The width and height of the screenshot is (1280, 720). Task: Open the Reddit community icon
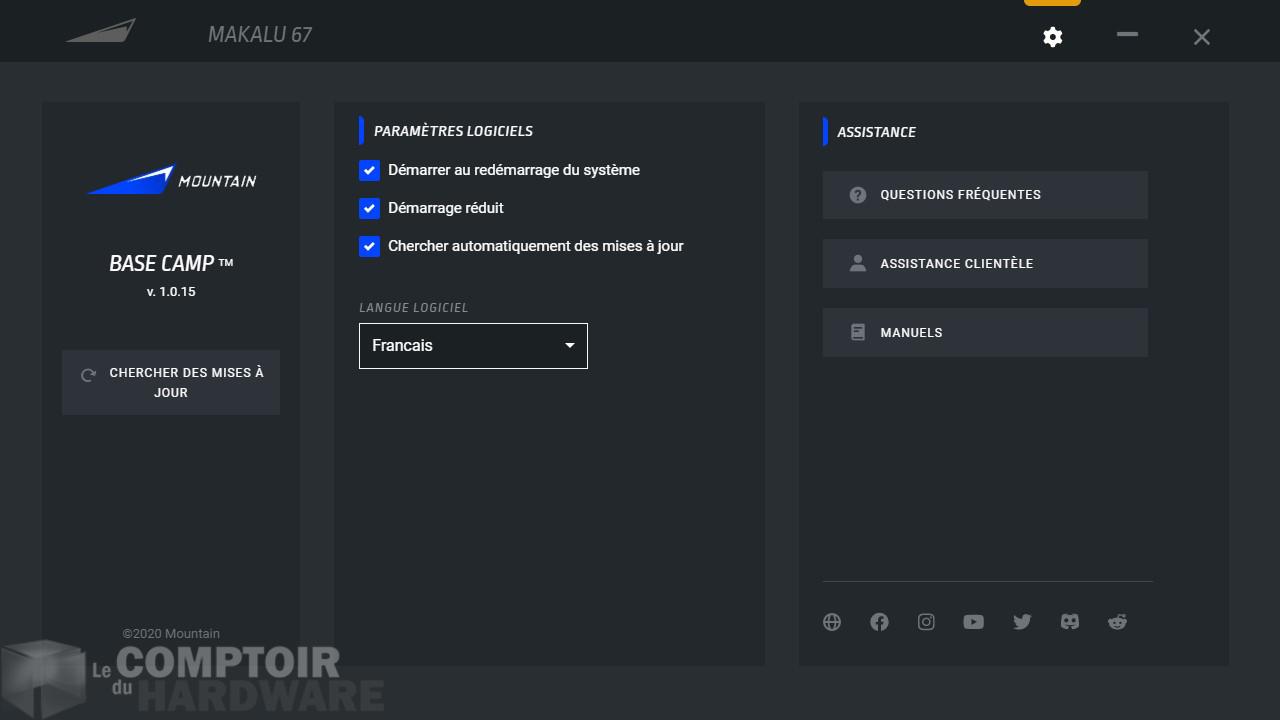[1117, 622]
